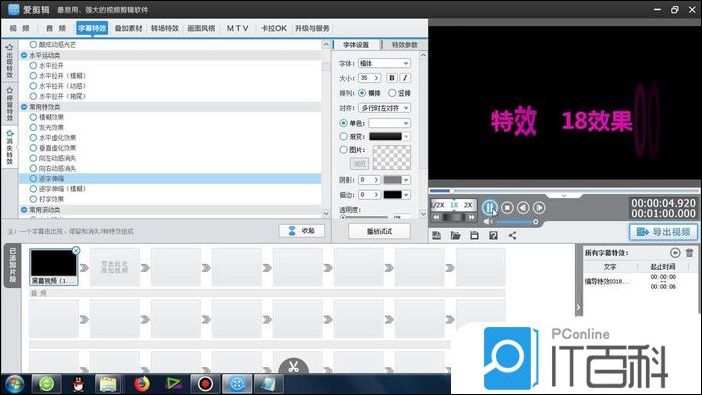This screenshot has width=702, height=395.
Task: Select the 出现特效 side tab
Action: click(x=9, y=61)
